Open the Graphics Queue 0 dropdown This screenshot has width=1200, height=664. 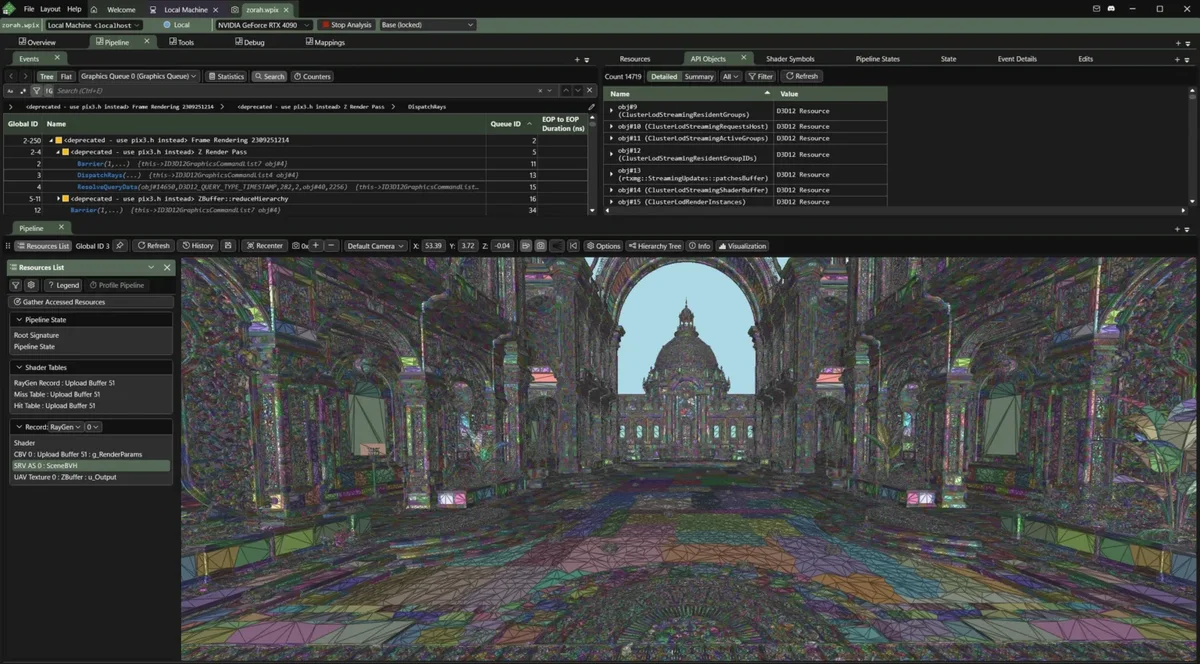pyautogui.click(x=139, y=76)
